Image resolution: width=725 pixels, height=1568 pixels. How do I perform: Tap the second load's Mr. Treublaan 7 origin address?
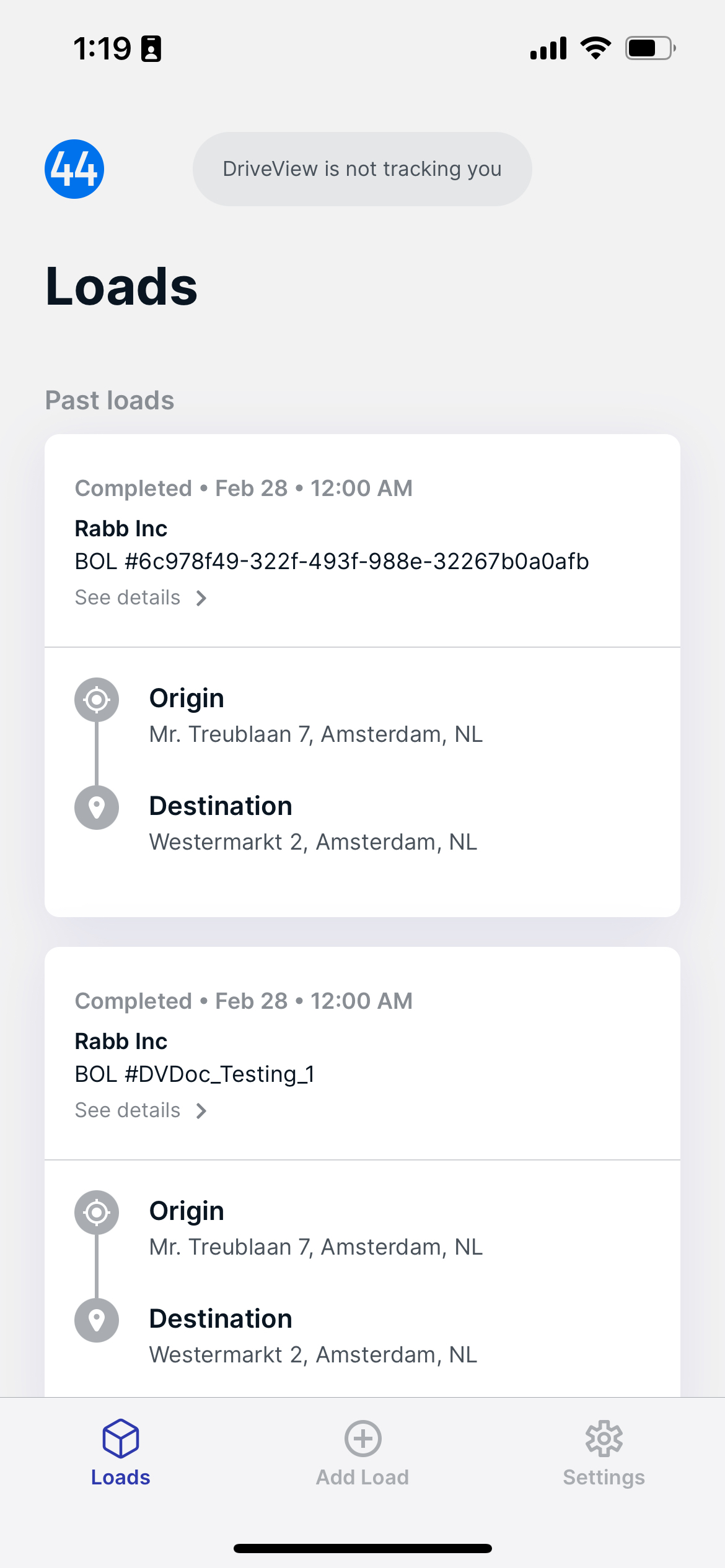tap(315, 1247)
